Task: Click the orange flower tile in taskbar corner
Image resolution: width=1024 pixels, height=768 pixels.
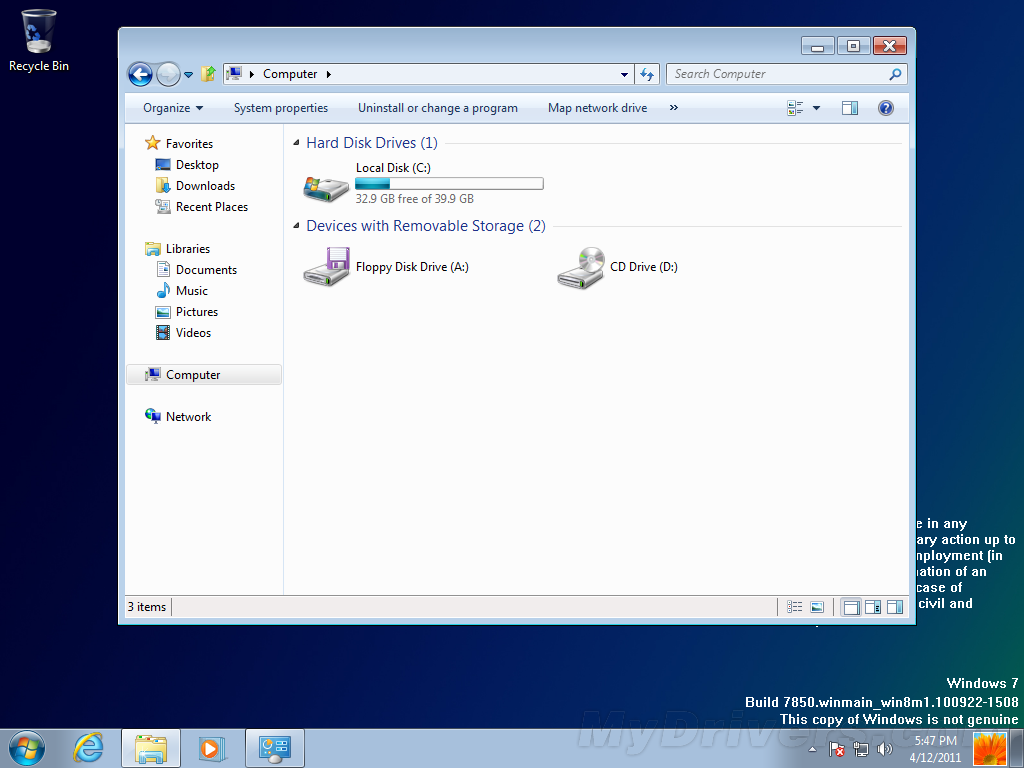Action: point(990,749)
